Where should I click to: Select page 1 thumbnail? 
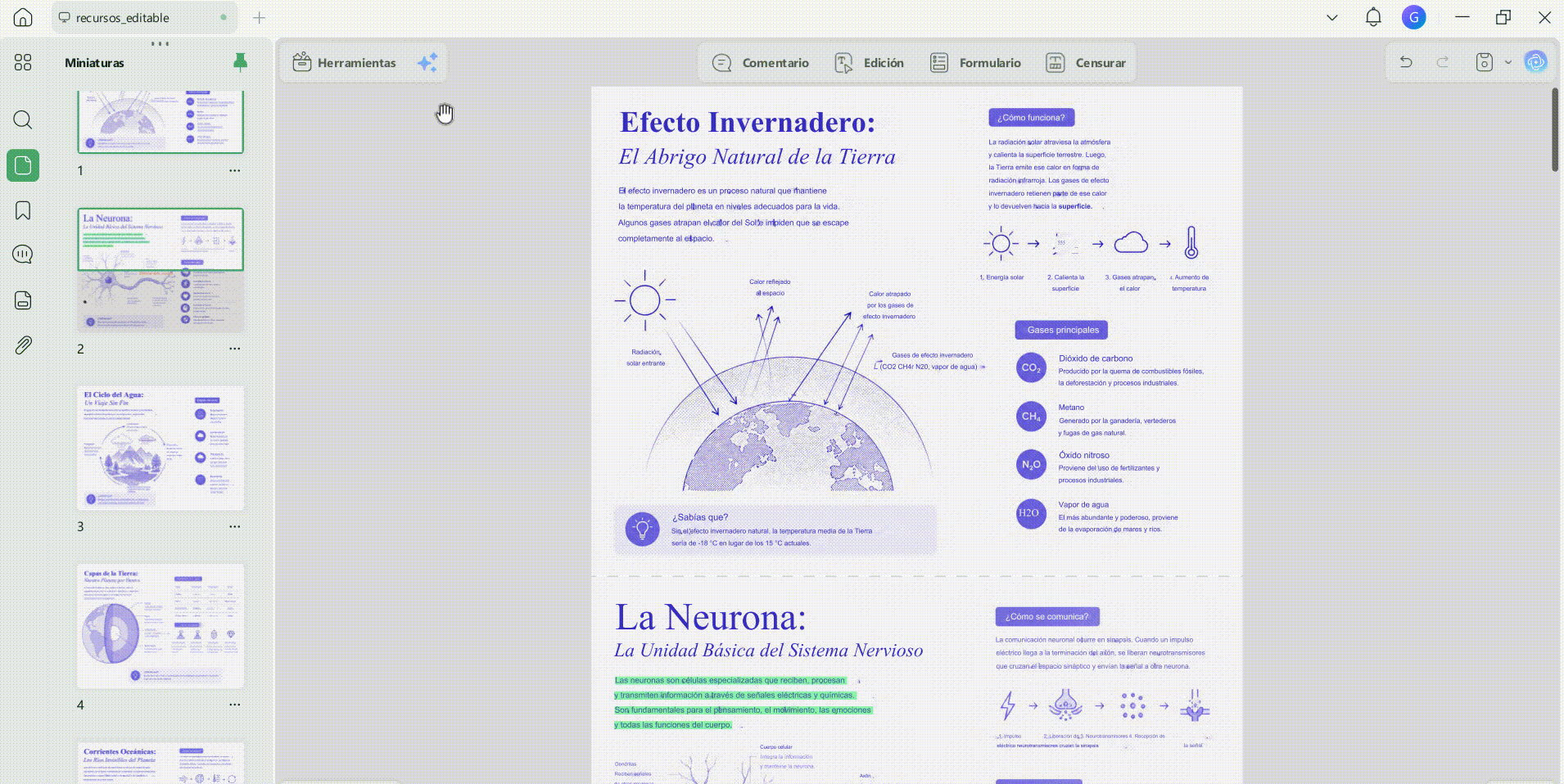pyautogui.click(x=160, y=122)
